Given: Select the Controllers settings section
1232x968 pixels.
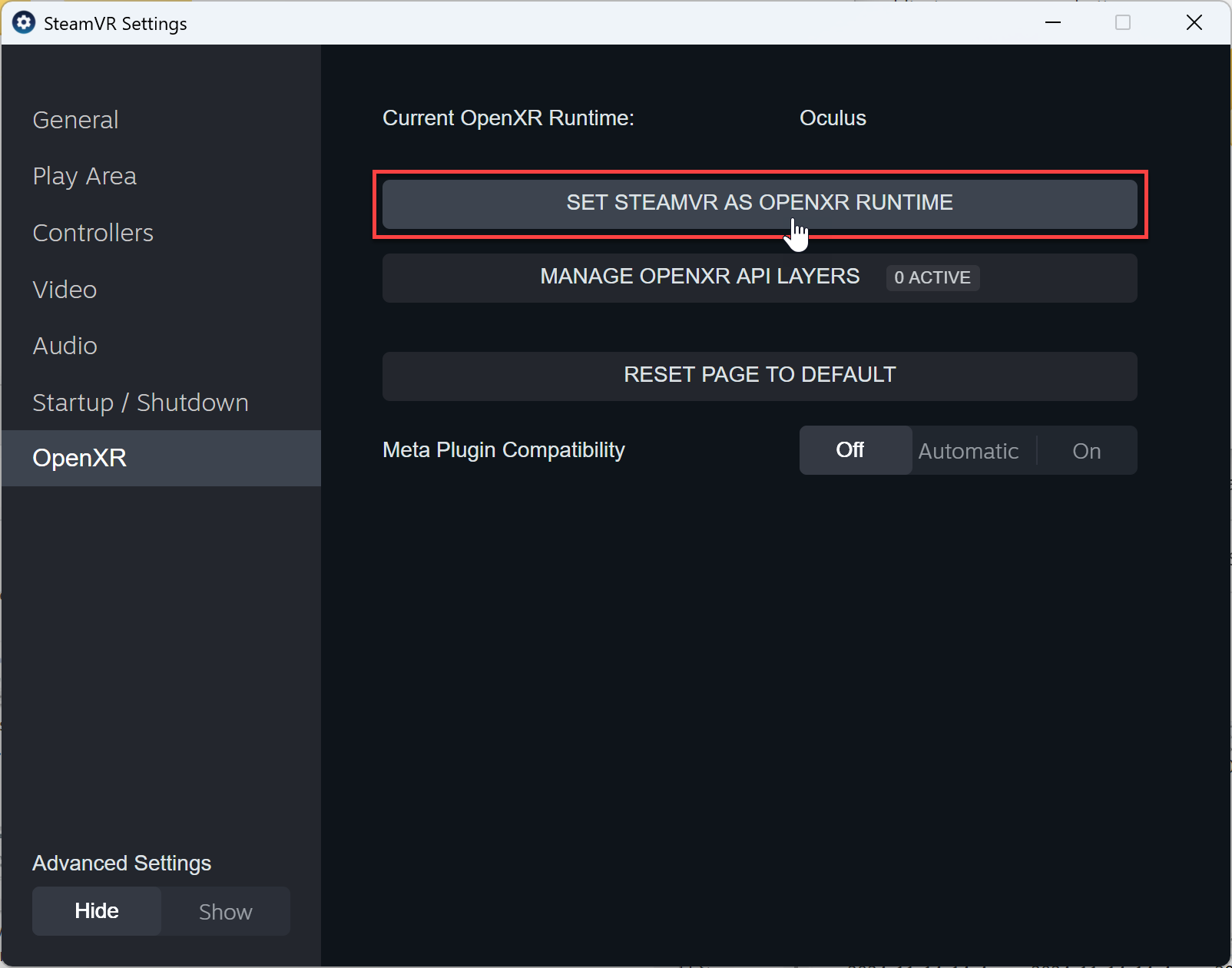Looking at the screenshot, I should click(92, 233).
